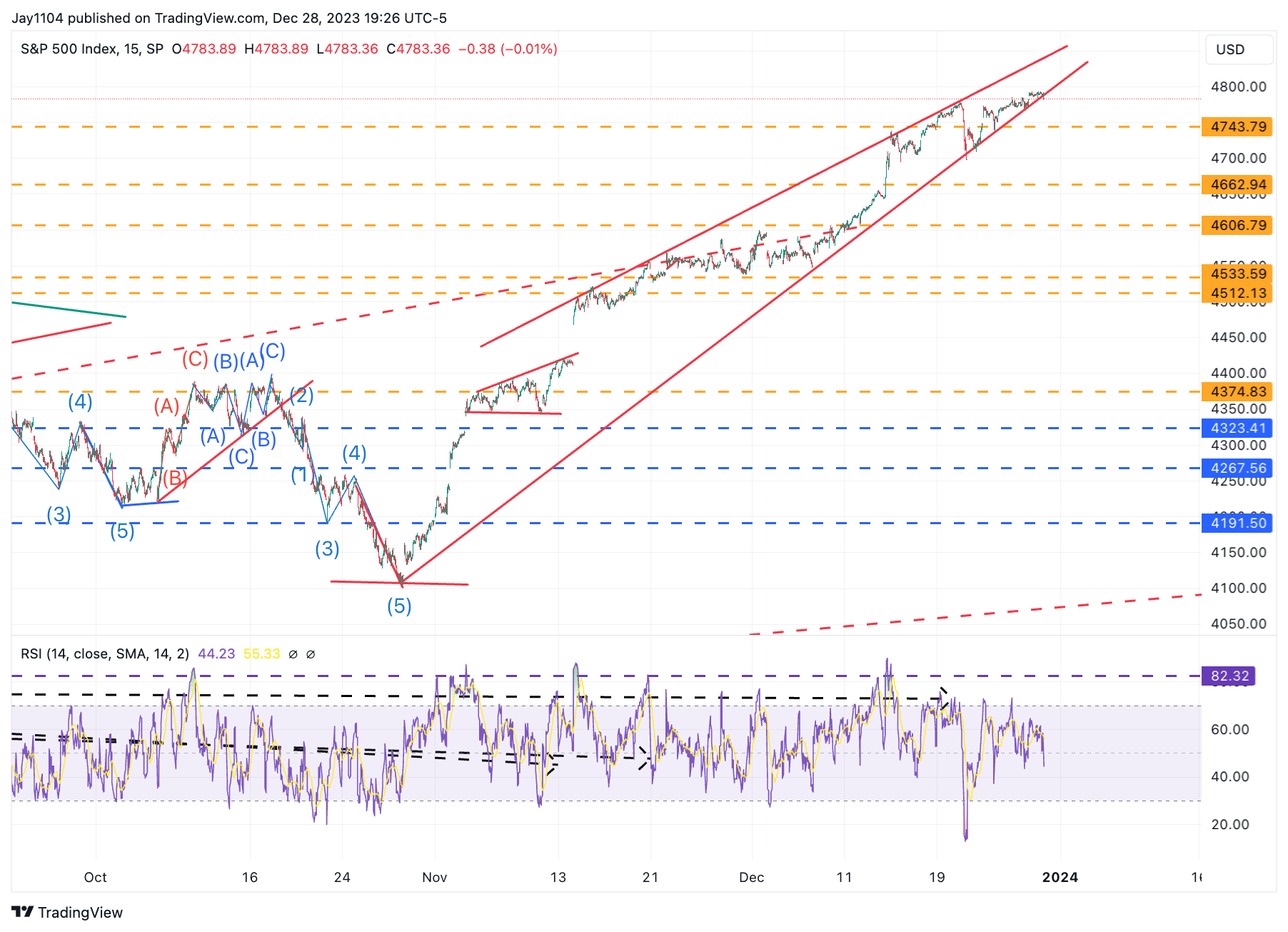The image size is (1288, 932).
Task: Click the 60.00 RSI axis tick
Action: [x=1230, y=729]
